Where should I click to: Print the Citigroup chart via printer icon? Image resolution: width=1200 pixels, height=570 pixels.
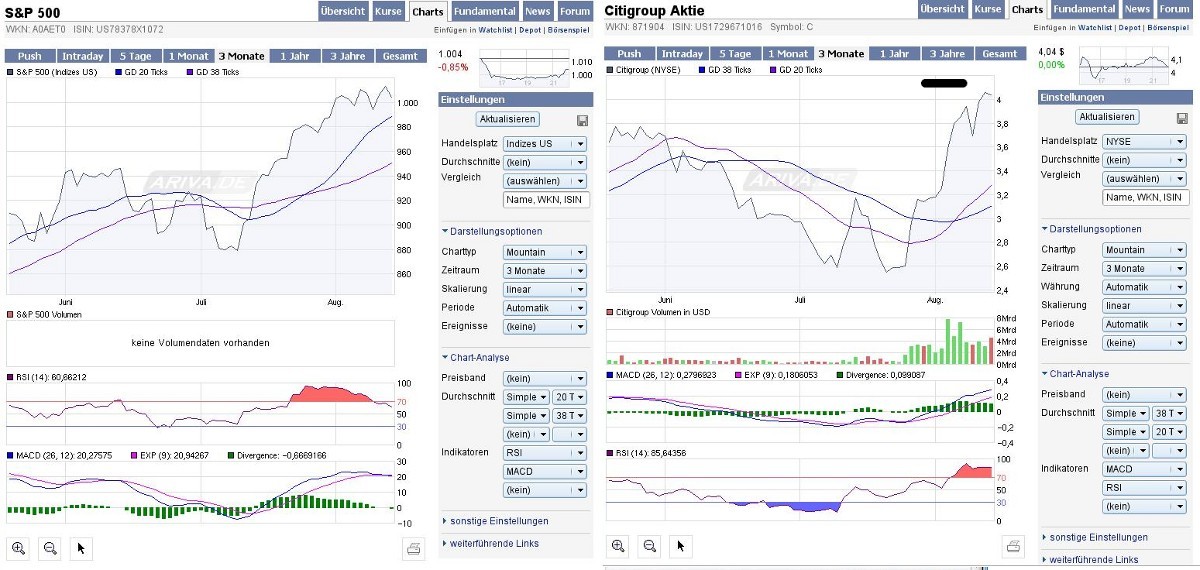[1013, 546]
